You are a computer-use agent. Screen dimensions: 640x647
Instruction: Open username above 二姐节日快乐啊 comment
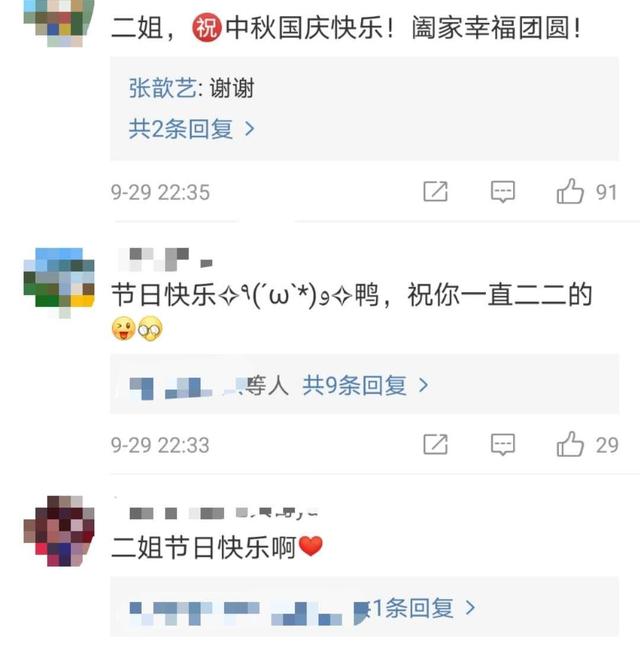pyautogui.click(x=223, y=513)
